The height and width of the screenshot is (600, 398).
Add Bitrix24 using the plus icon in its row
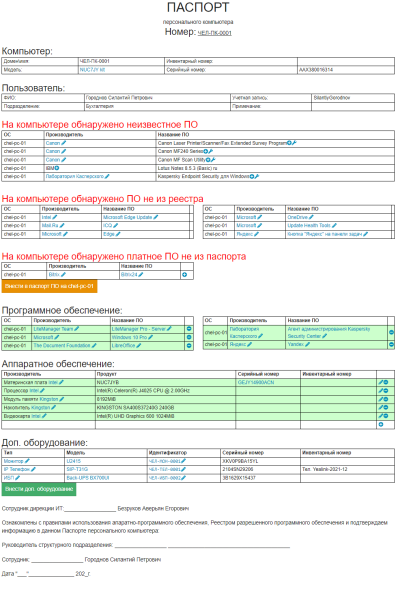184,275
